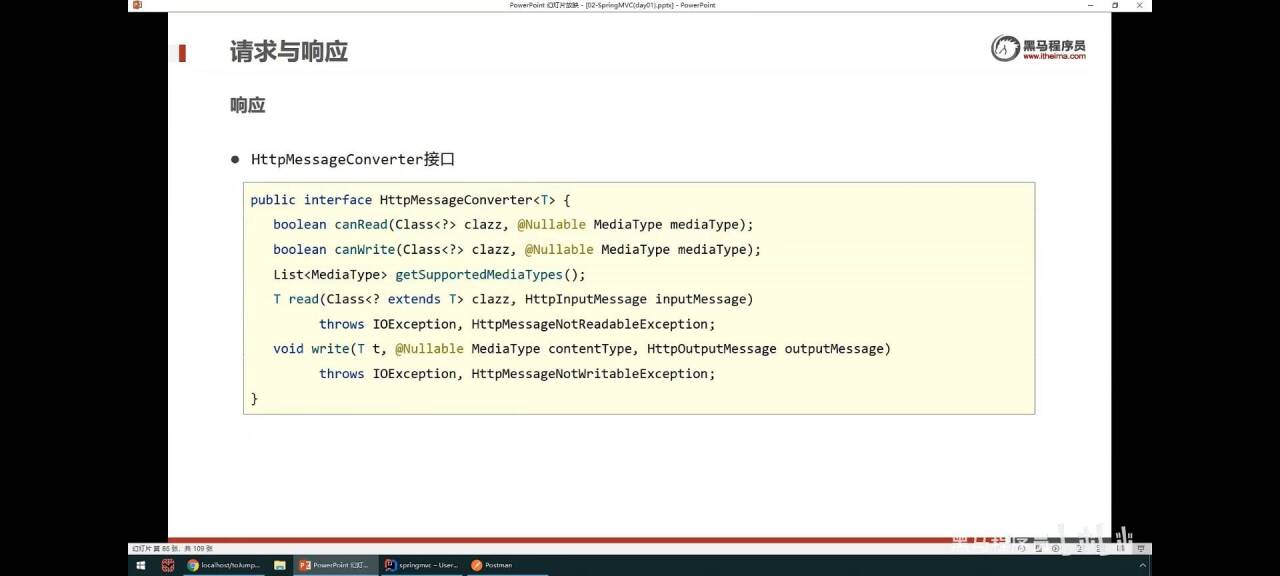Click the PowerPoint icon in title bar
The height and width of the screenshot is (576, 1280).
tap(137, 5)
